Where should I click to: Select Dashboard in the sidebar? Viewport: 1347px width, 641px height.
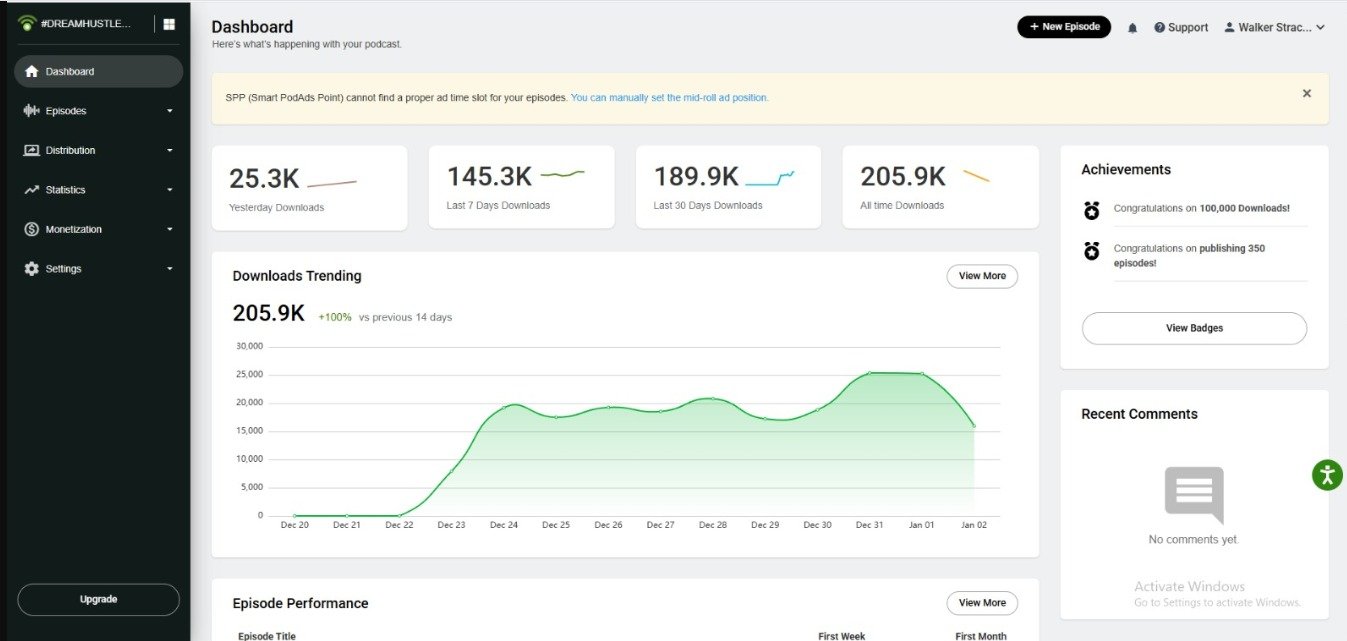point(98,72)
